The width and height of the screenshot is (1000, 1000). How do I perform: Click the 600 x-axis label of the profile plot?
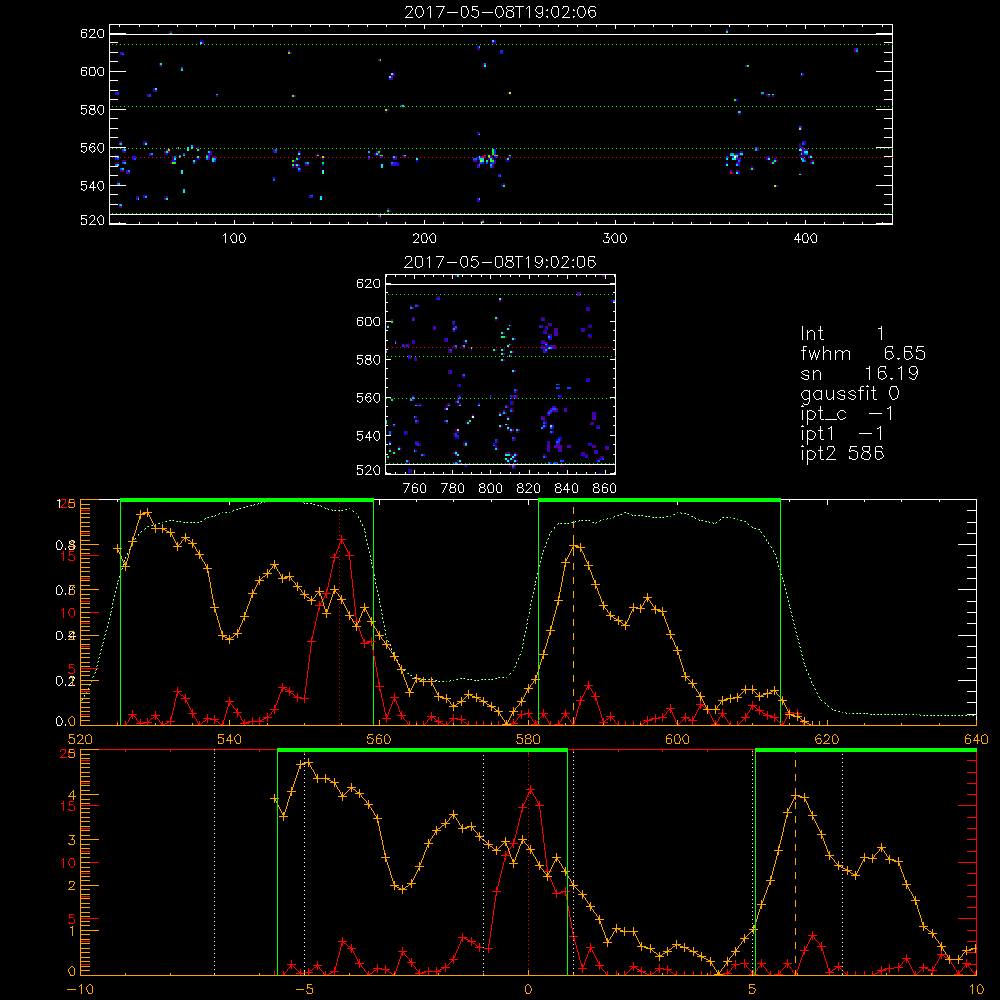point(677,740)
